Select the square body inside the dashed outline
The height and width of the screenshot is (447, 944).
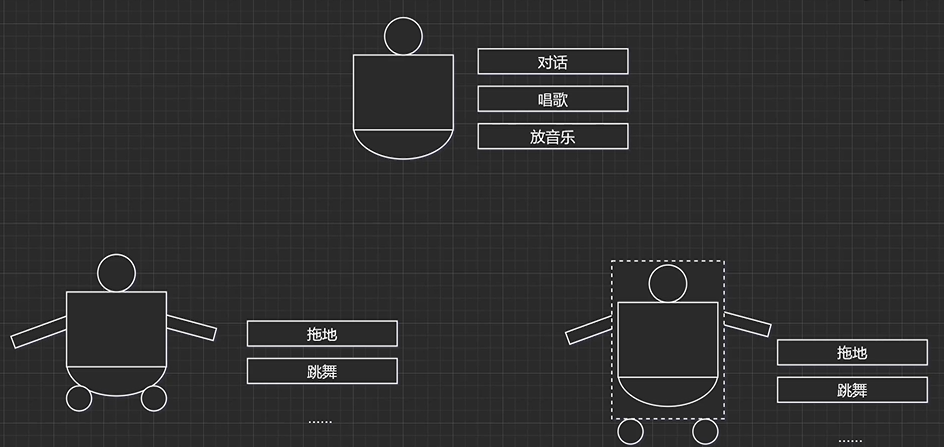668,340
